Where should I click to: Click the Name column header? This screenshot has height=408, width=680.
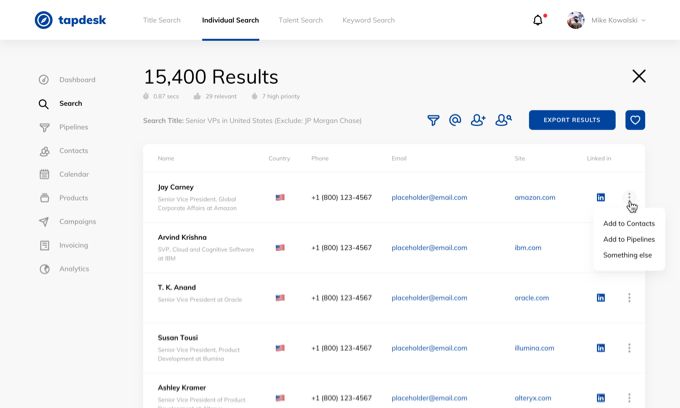[166, 158]
